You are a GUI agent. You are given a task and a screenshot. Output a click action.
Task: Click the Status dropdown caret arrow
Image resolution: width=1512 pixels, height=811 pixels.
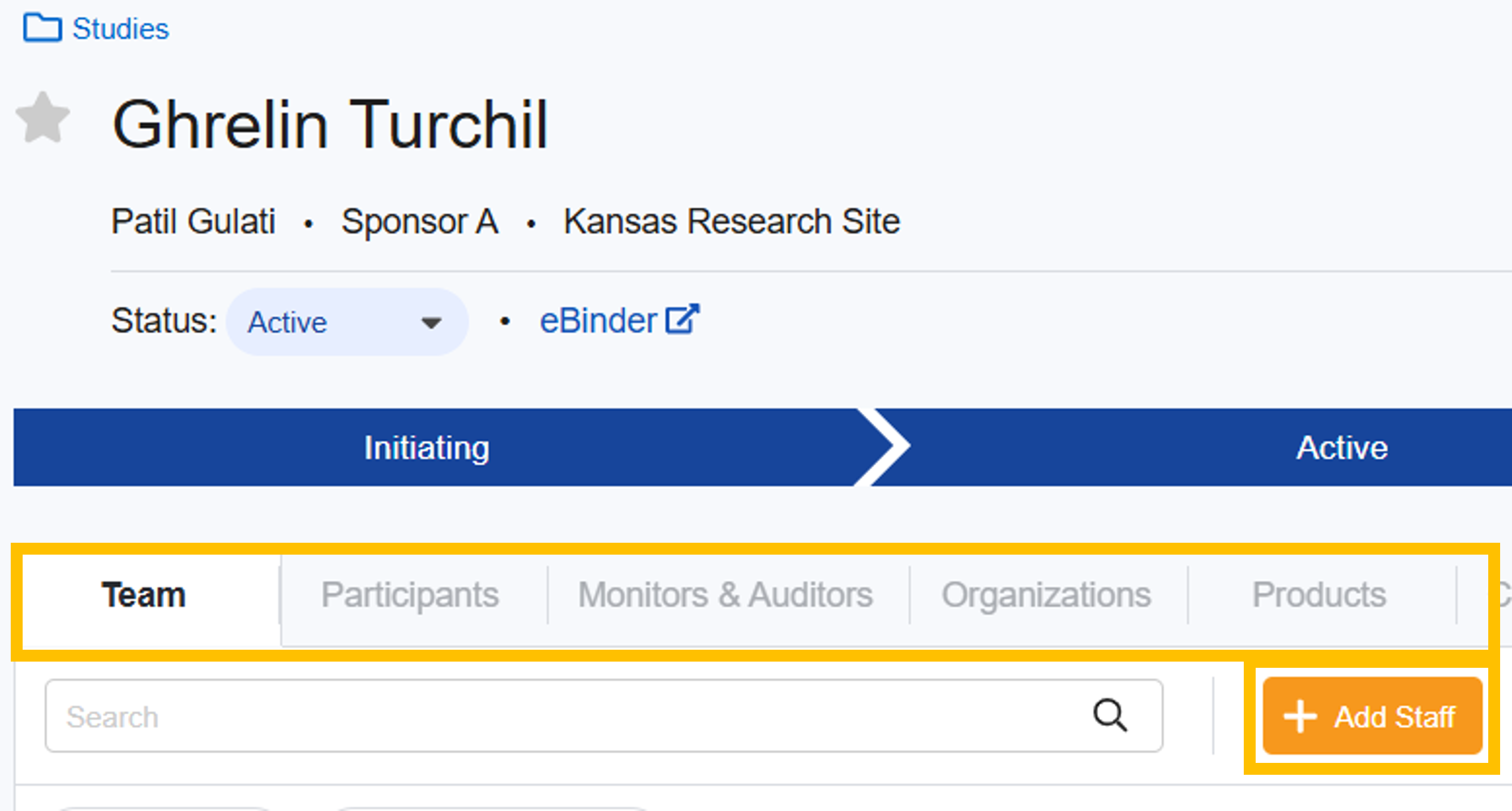431,323
